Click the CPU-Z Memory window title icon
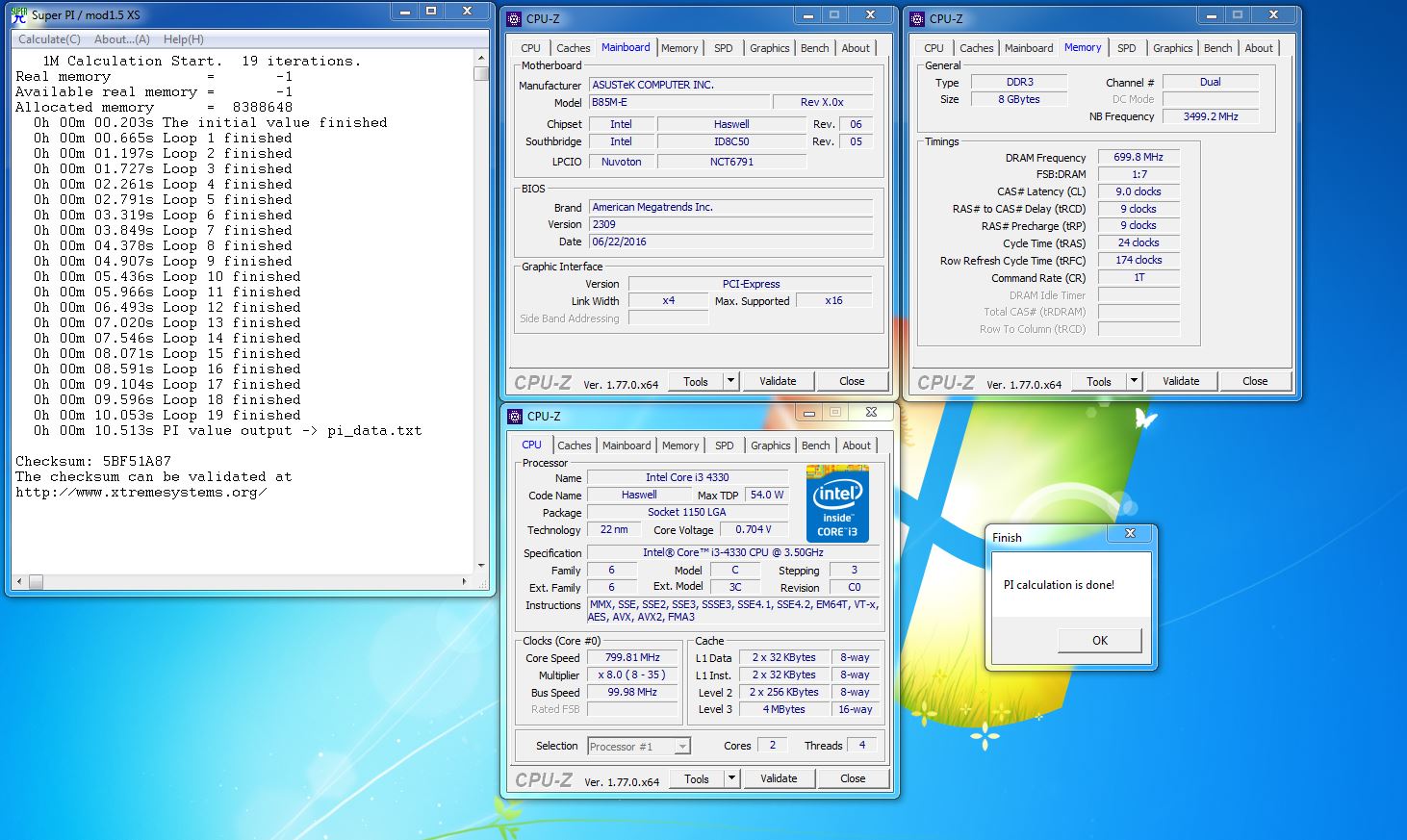The width and height of the screenshot is (1407, 840). (917, 18)
